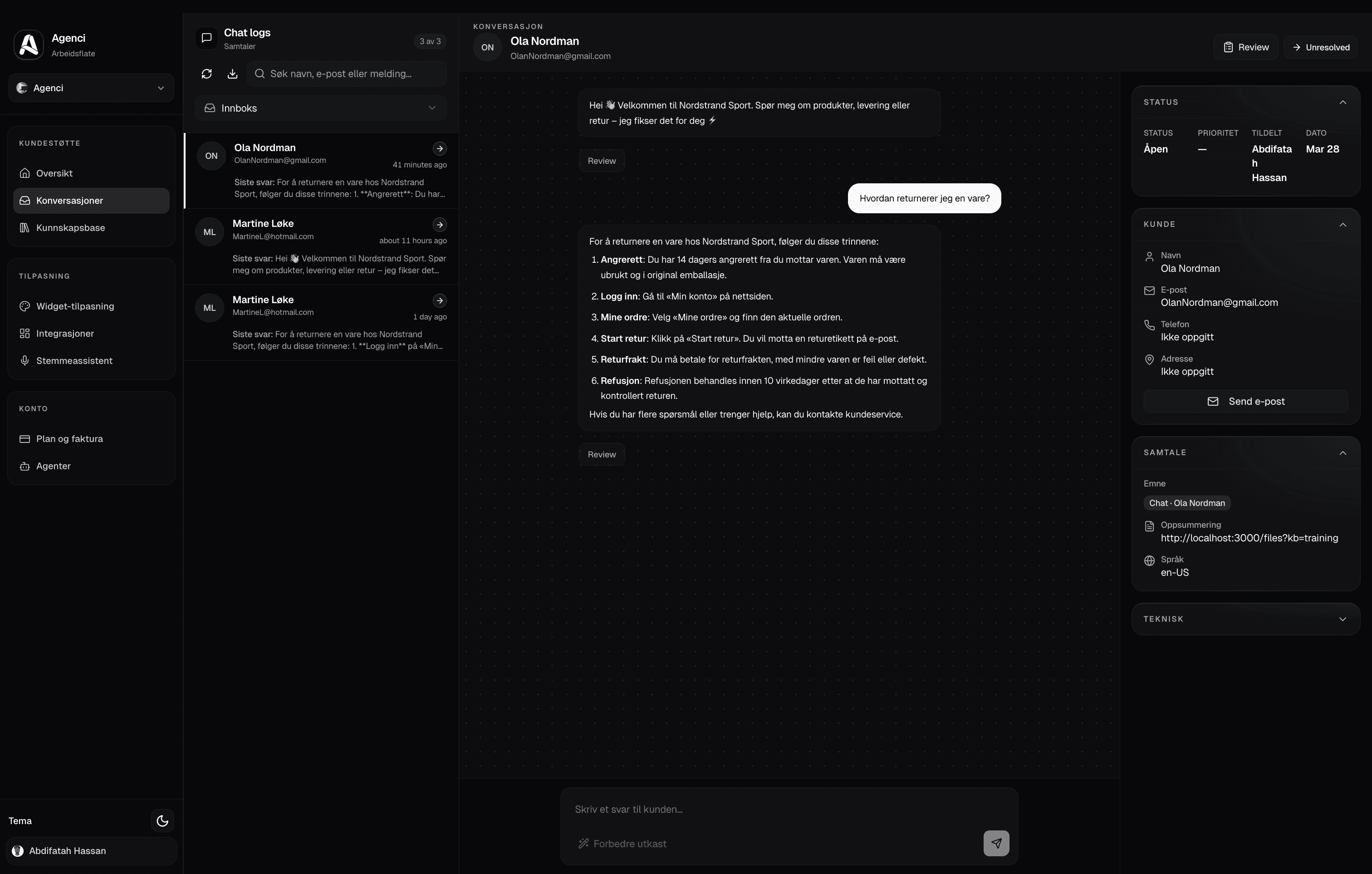Click the Integrasjoner grid icon
1372x874 pixels.
pos(24,333)
